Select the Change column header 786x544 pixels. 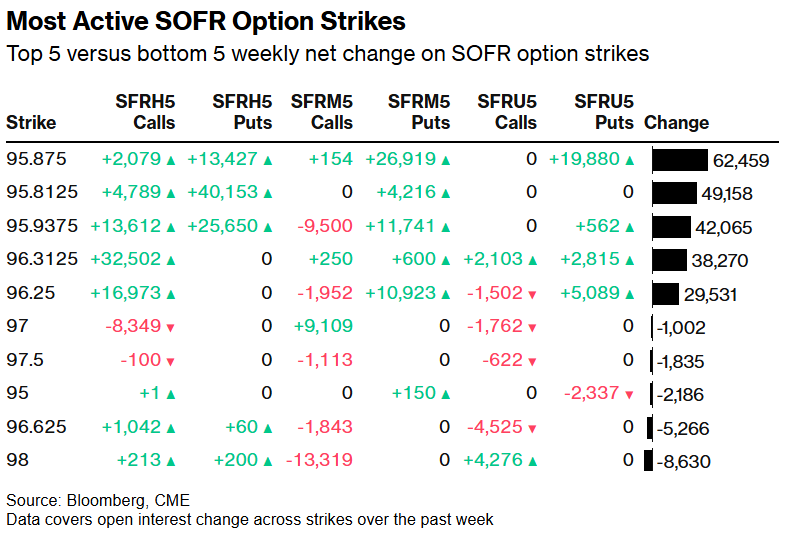[677, 123]
